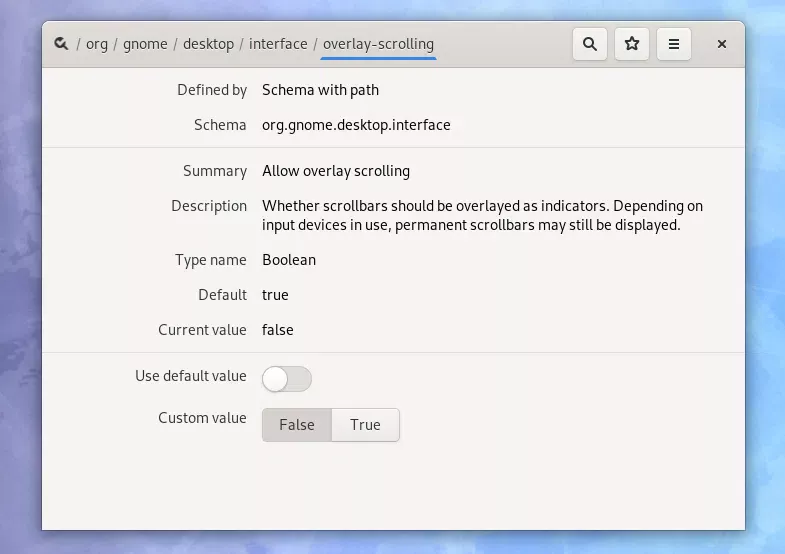Click the Use default value label
This screenshot has width=785, height=554.
point(191,376)
